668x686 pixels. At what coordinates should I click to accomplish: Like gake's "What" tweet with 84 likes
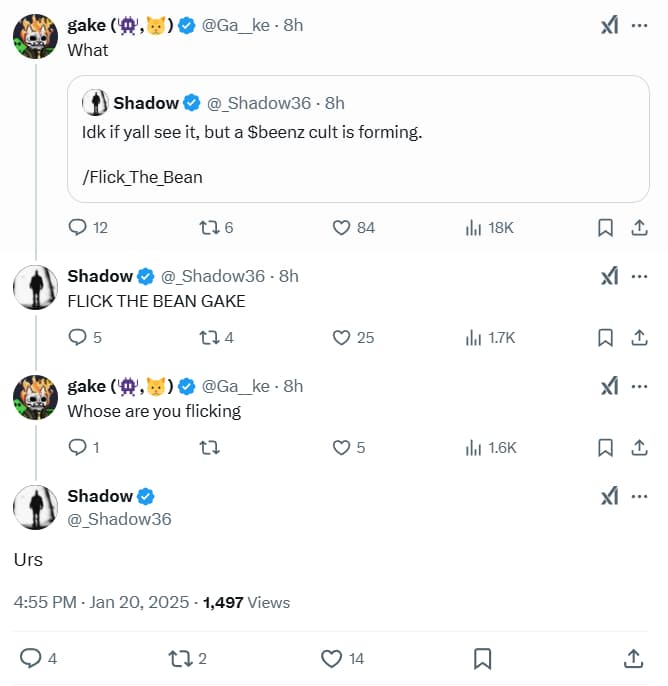342,228
